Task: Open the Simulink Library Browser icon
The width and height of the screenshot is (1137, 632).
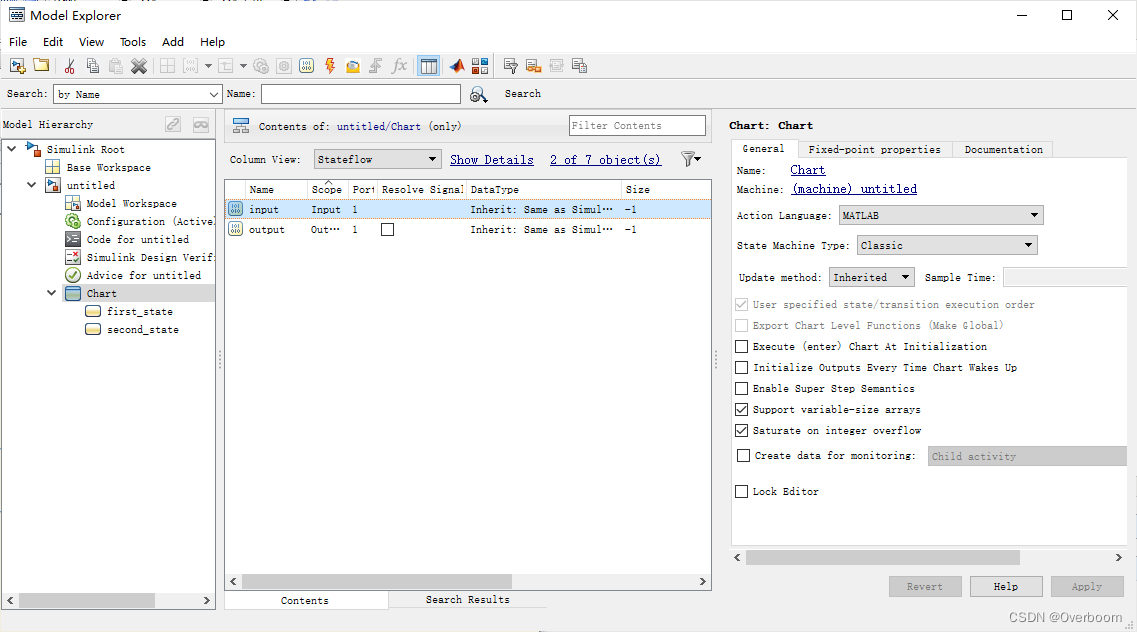Action: tap(480, 66)
